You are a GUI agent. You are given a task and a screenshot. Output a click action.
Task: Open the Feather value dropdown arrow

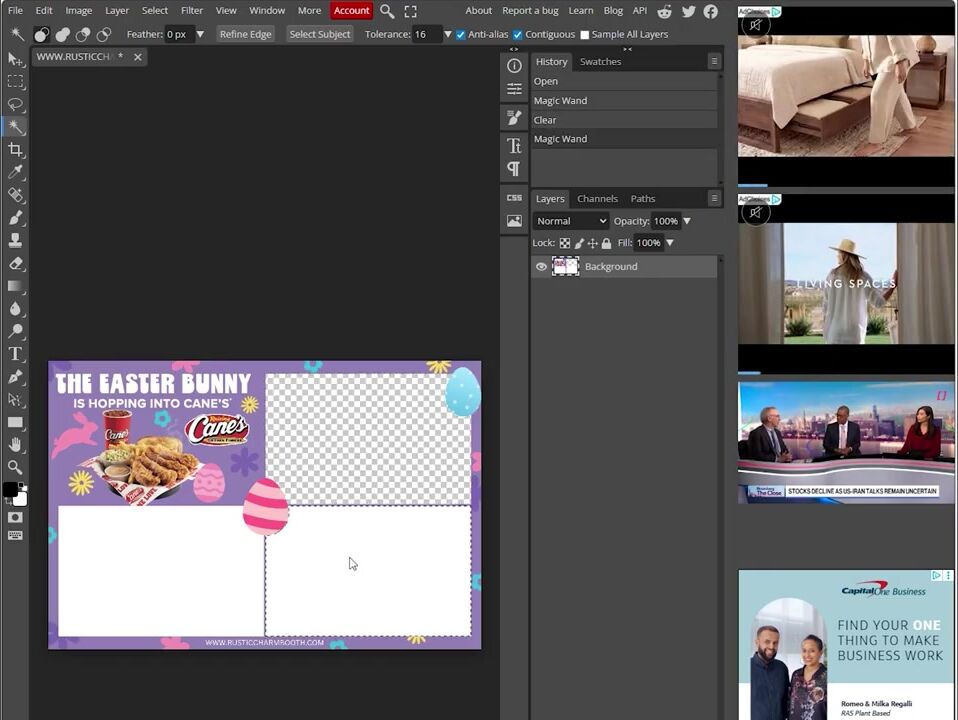pos(200,34)
